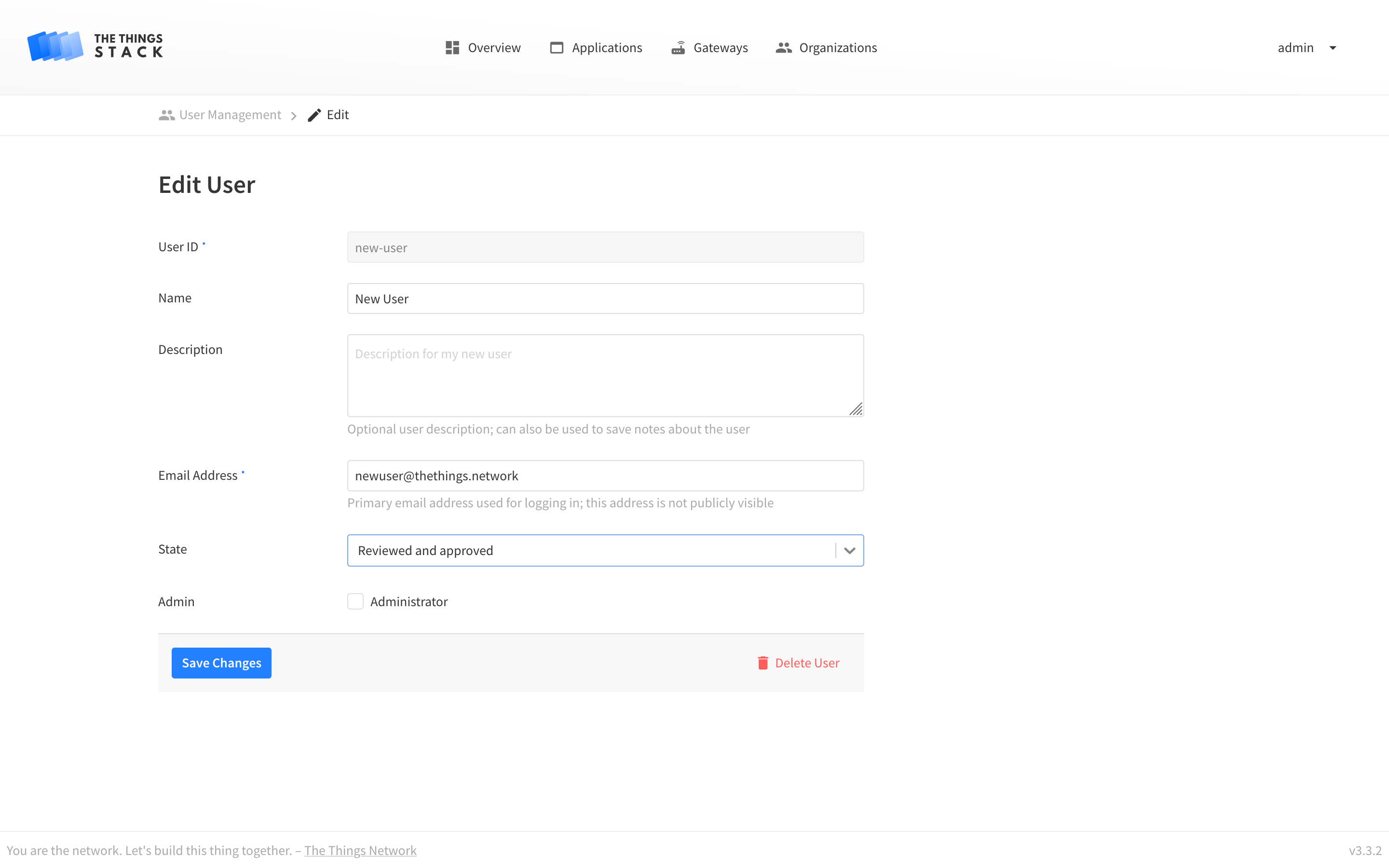This screenshot has height=868, width=1389.
Task: Enable the Administrator checkbox
Action: click(x=355, y=601)
